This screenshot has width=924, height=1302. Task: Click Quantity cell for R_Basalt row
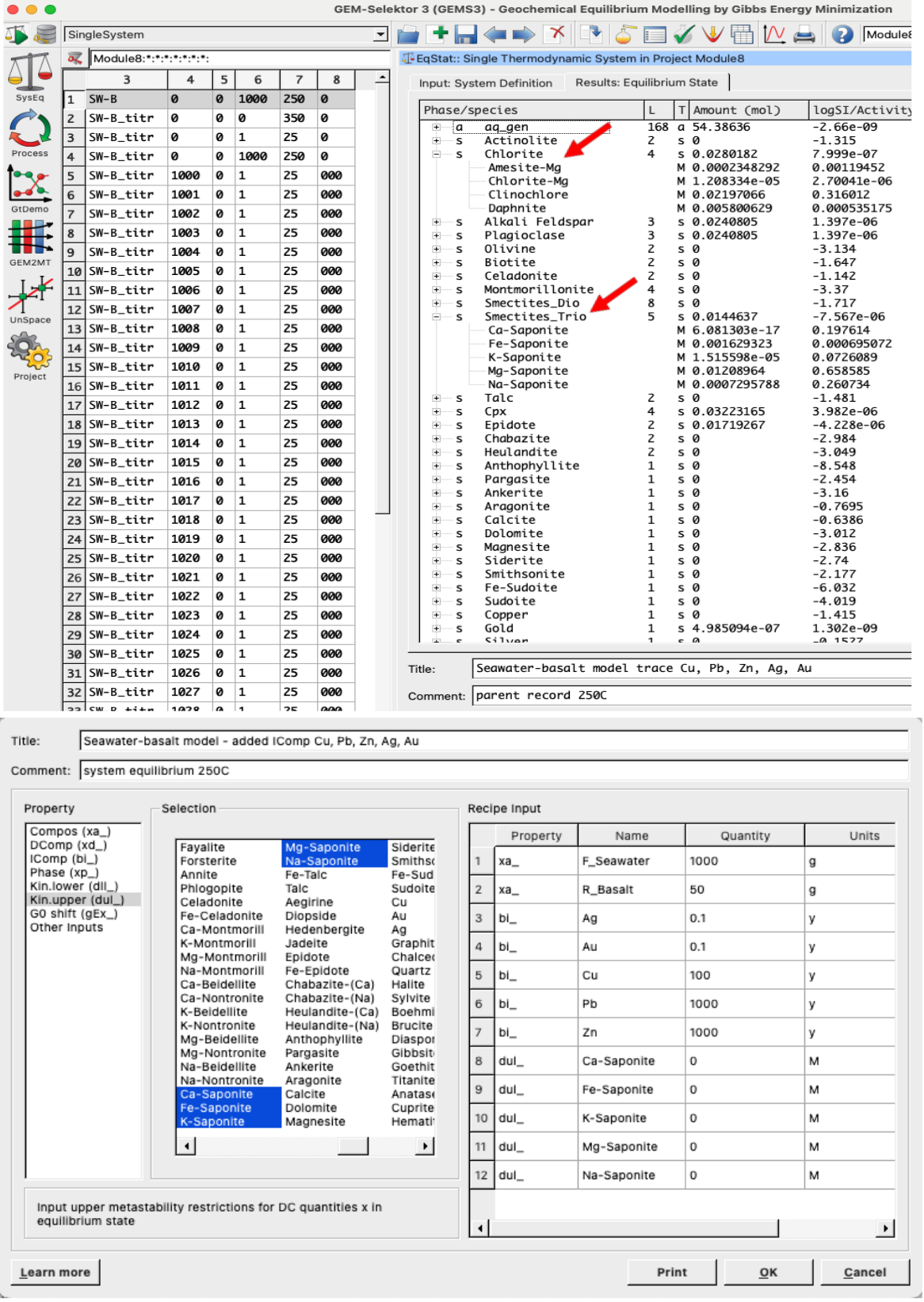point(745,889)
